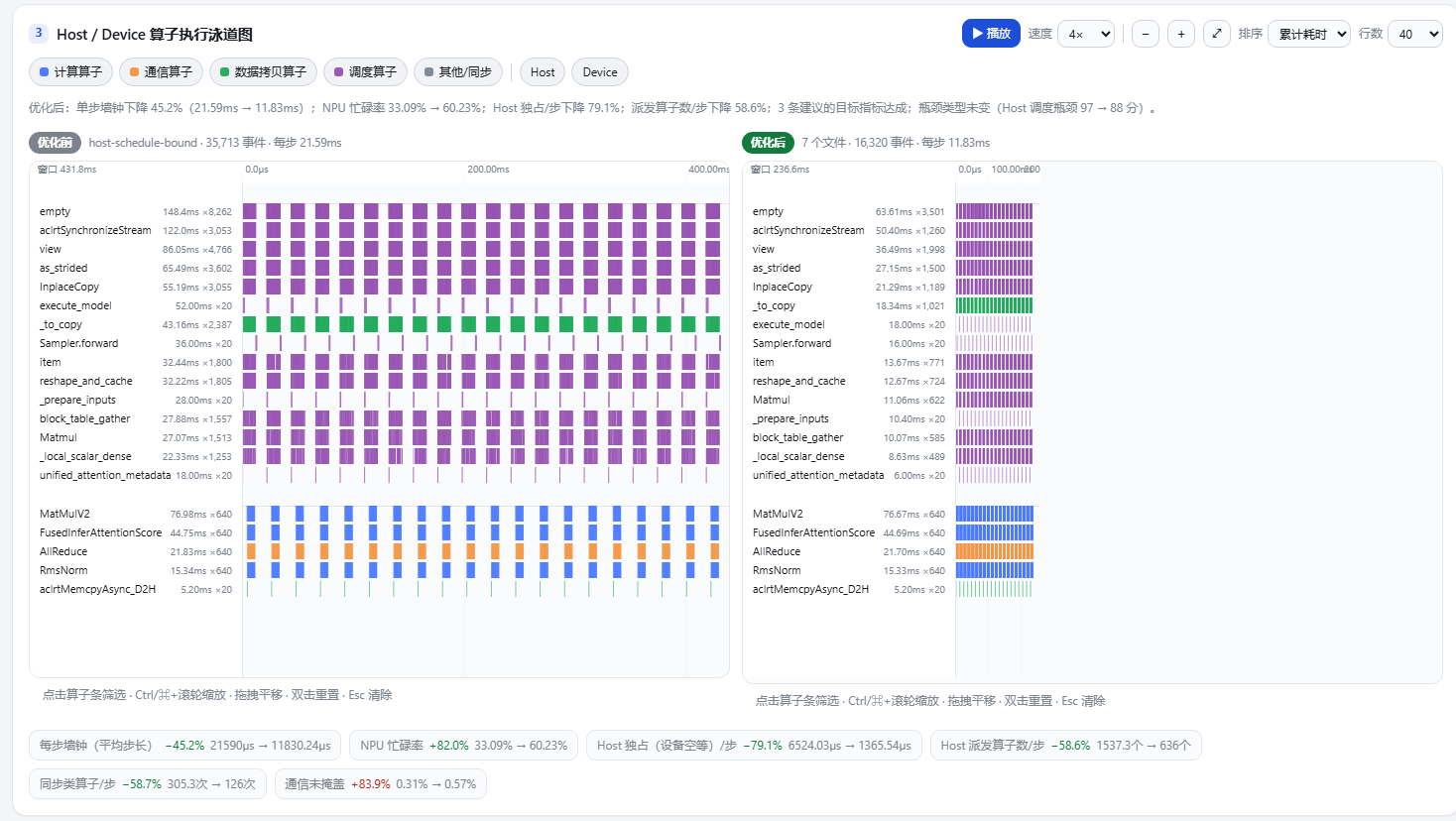Select the as_strided row in the 优化后 panel

(x=893, y=268)
